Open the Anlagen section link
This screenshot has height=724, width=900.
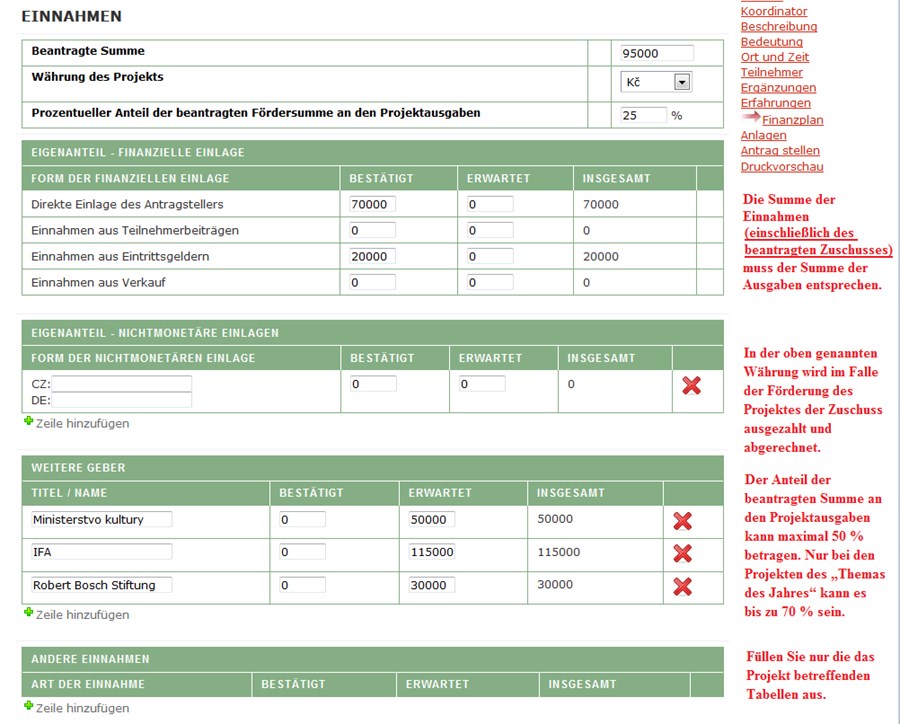[763, 135]
